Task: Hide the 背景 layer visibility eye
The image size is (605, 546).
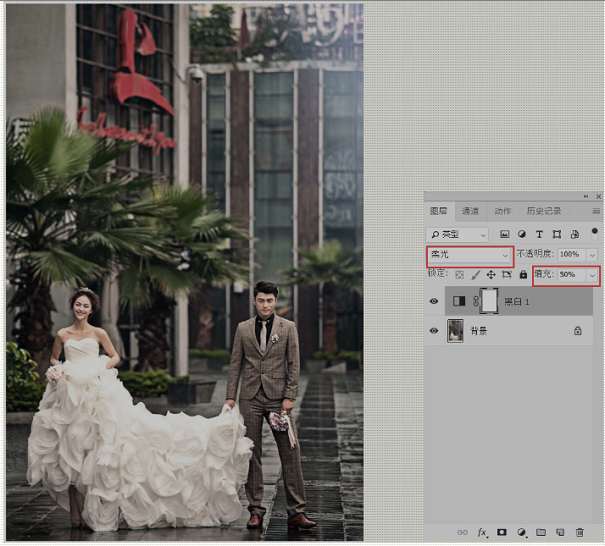Action: point(434,331)
